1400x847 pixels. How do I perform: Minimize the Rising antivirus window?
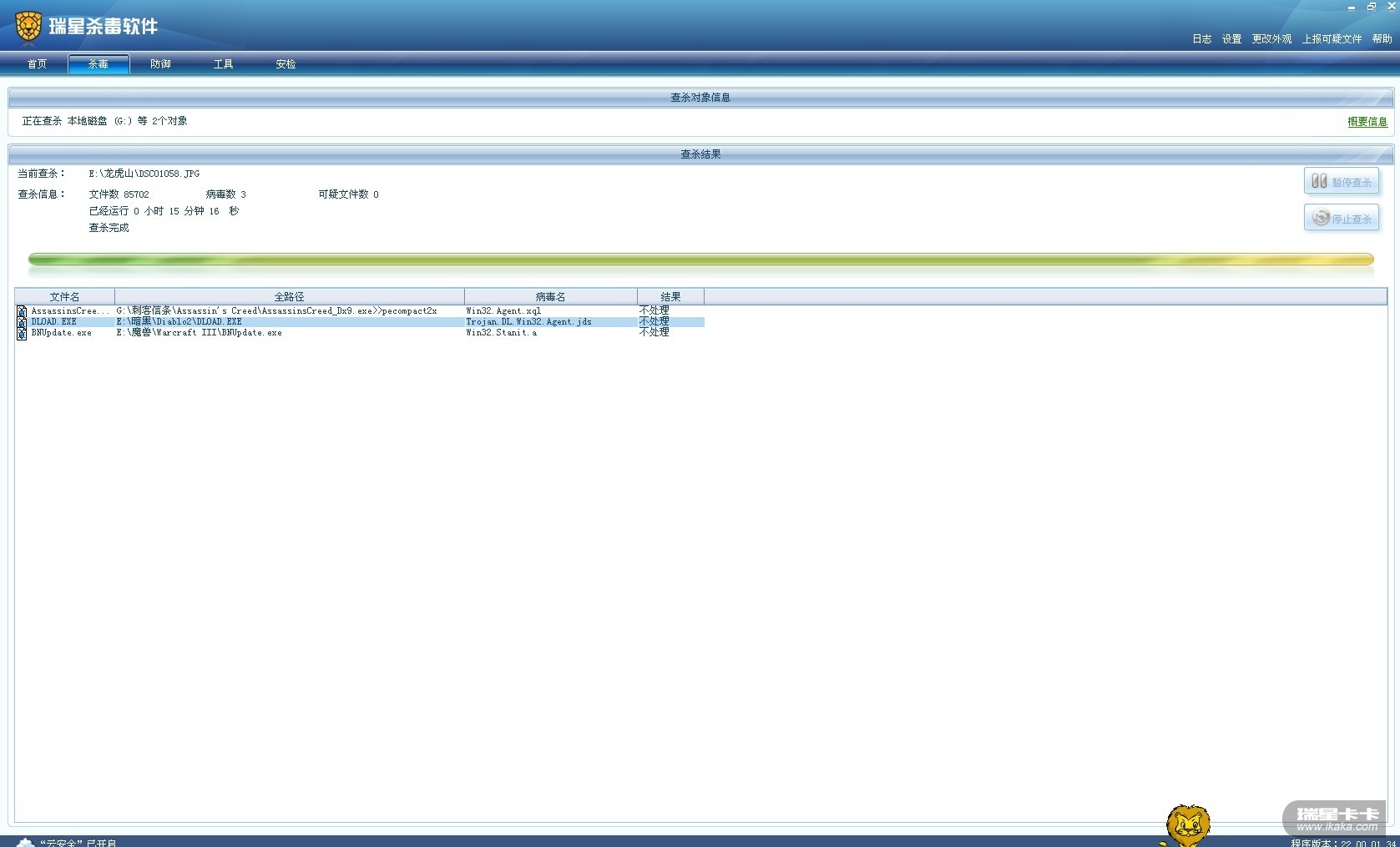(1352, 7)
